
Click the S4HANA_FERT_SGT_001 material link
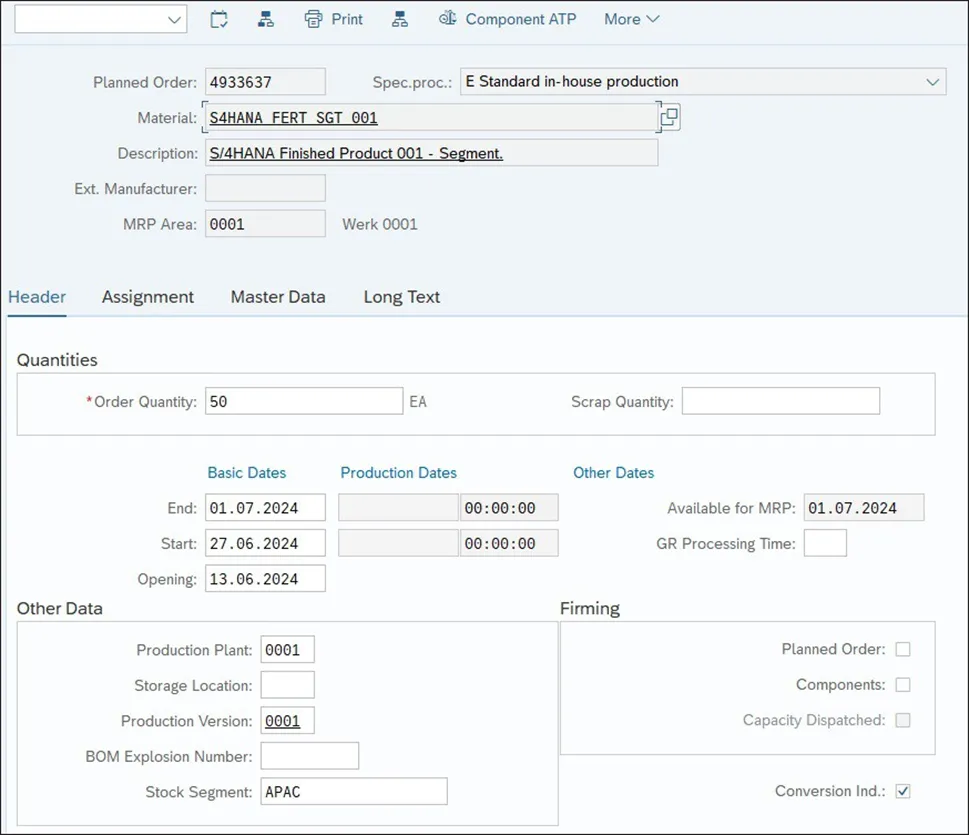[294, 117]
